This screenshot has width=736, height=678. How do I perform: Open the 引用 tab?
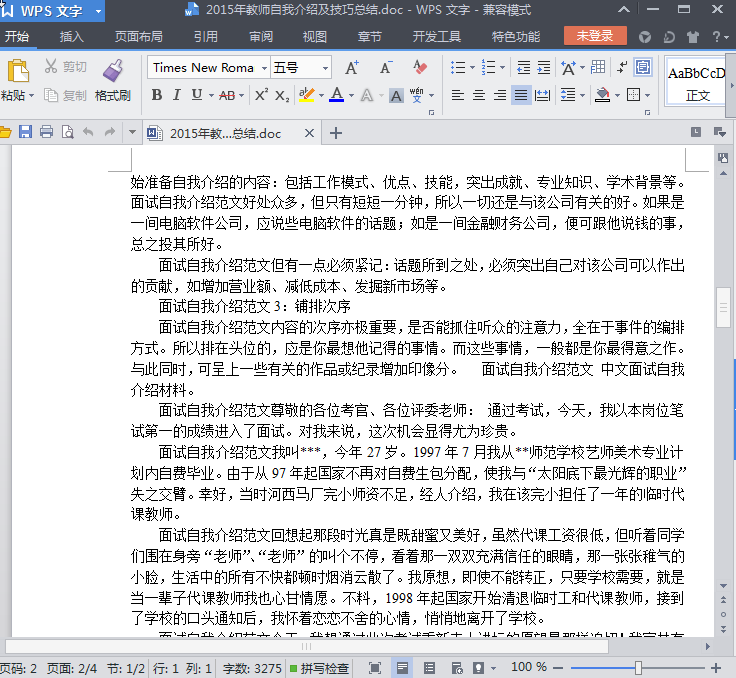click(x=206, y=37)
